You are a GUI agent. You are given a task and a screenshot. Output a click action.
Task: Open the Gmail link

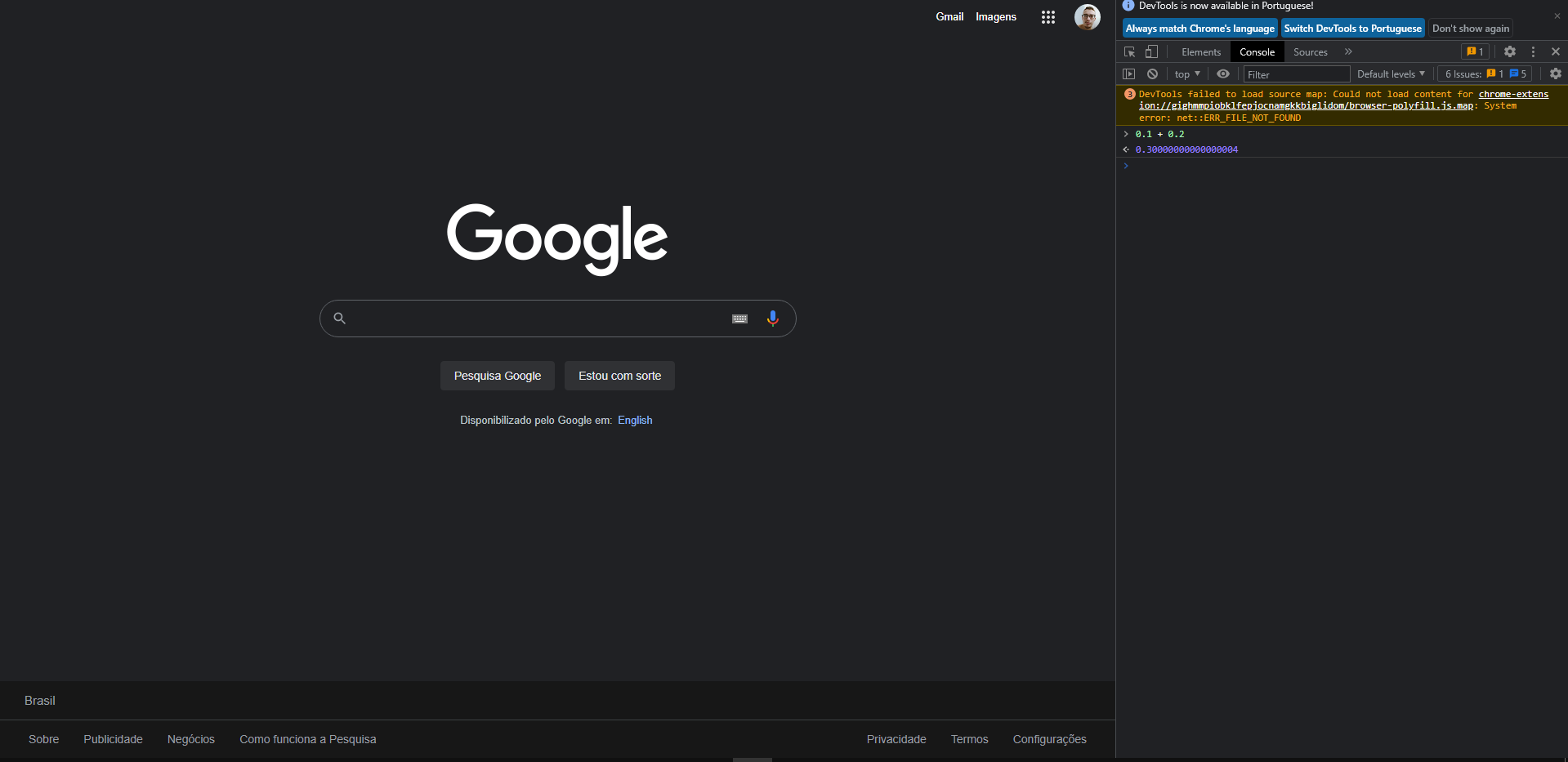click(949, 16)
